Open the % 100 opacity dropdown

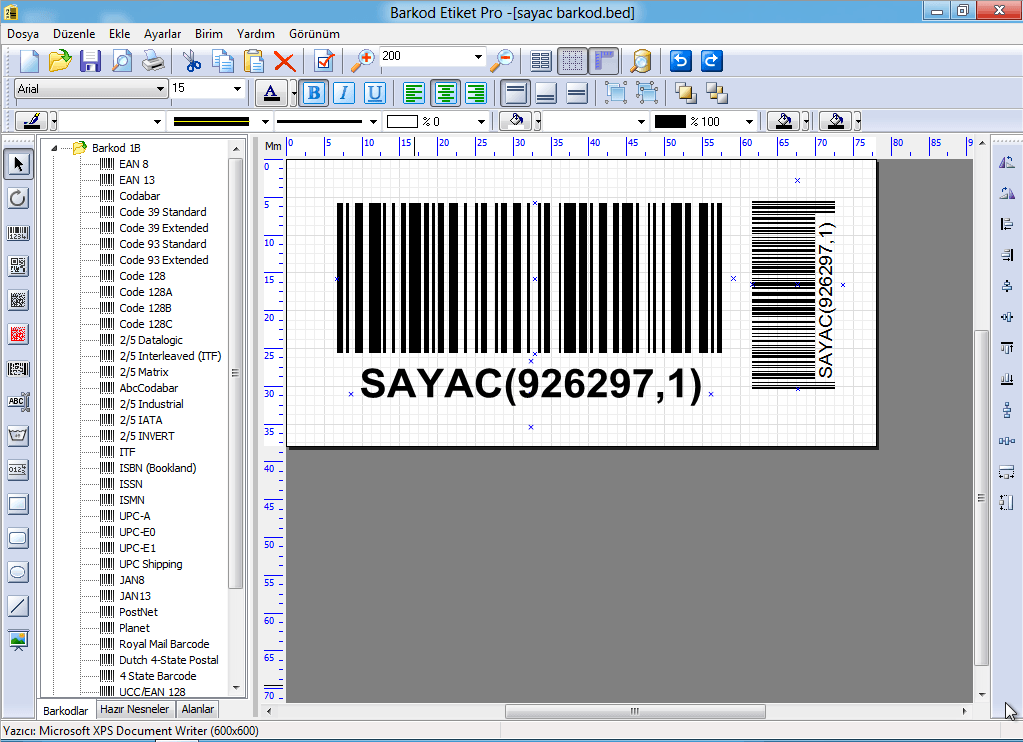(749, 121)
